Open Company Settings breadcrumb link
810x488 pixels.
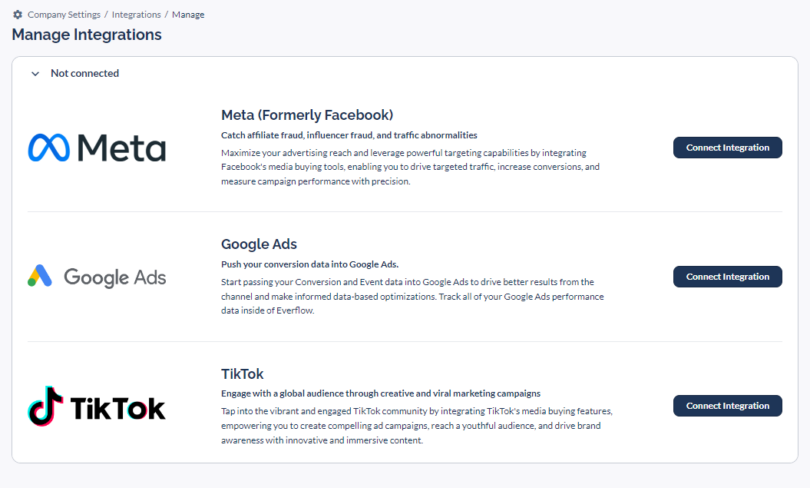tap(62, 15)
